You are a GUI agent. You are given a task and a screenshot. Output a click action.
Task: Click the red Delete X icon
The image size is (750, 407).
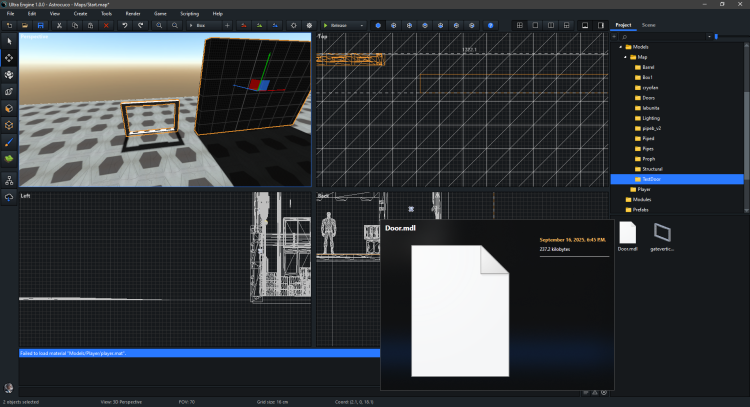point(106,24)
